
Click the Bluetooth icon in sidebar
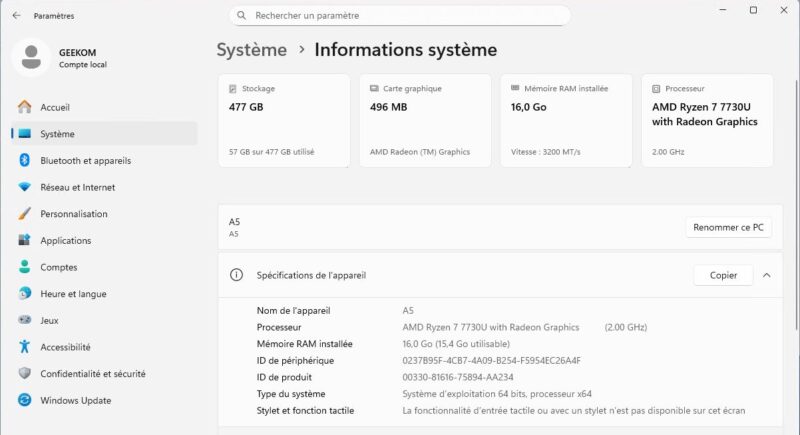point(24,160)
